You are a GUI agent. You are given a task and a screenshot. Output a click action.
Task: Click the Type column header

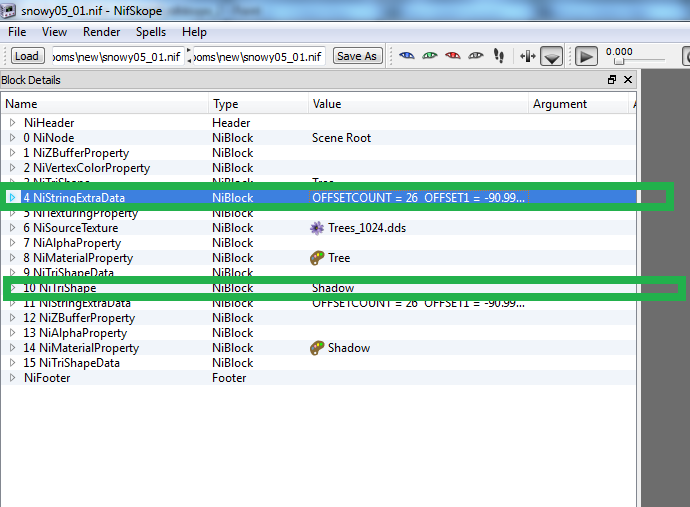tap(259, 104)
